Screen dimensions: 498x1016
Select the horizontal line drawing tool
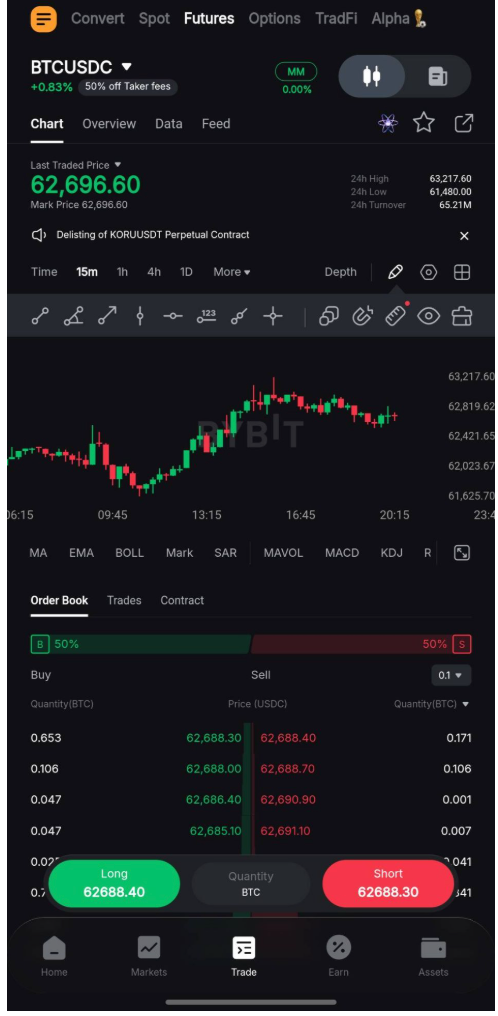(x=173, y=316)
